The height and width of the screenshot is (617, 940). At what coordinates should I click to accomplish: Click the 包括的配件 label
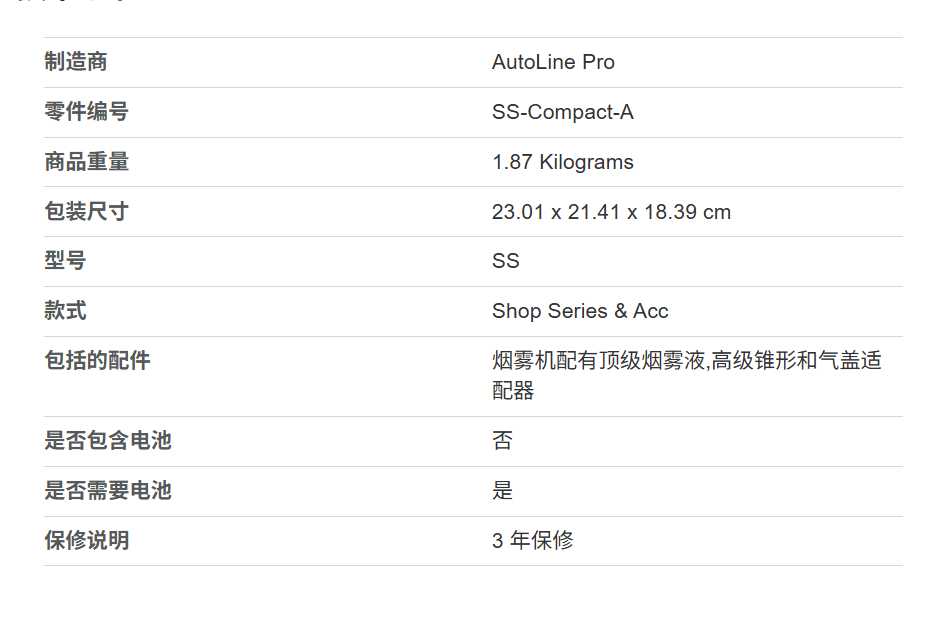tap(97, 361)
